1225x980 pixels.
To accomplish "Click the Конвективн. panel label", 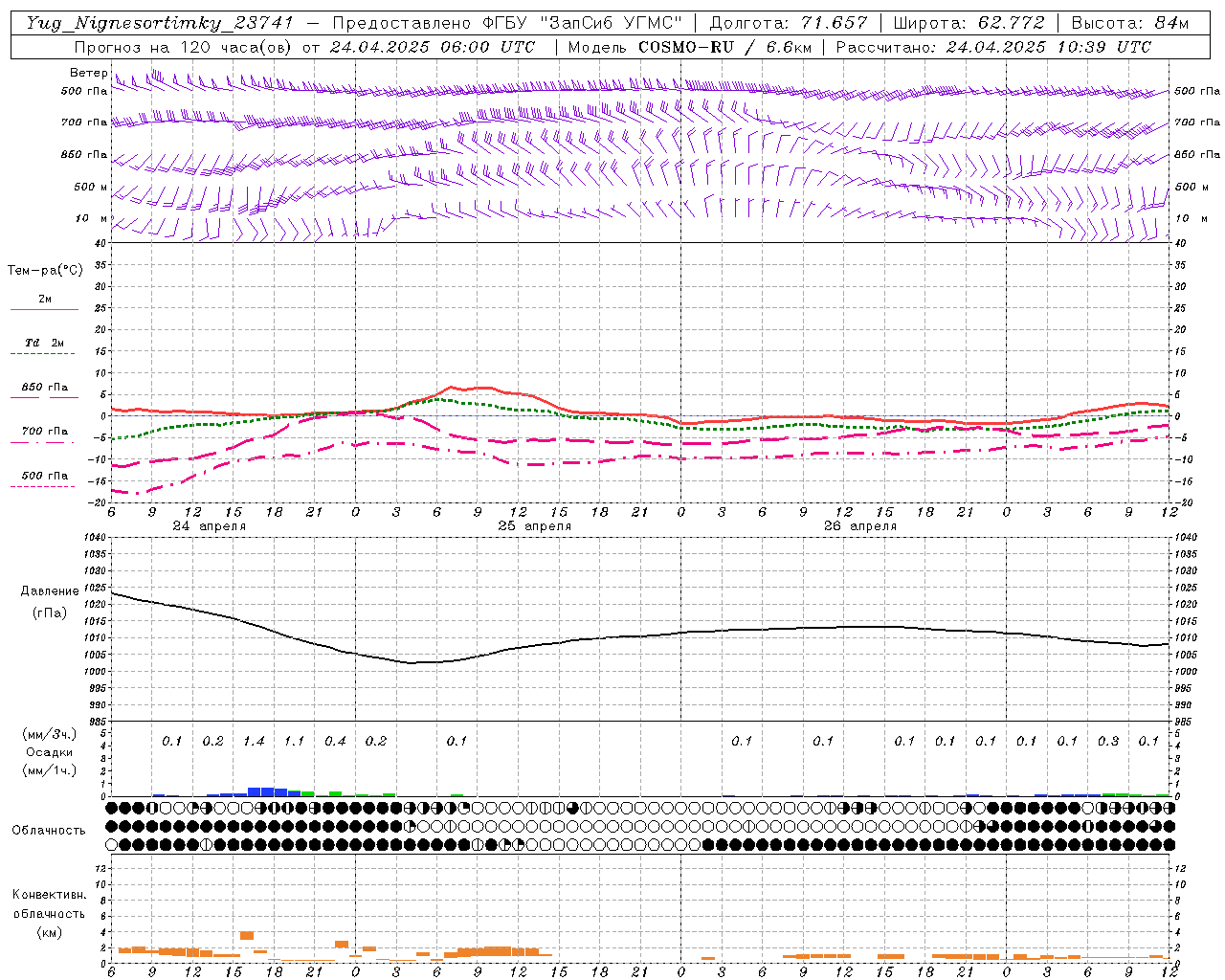I will coord(49,895).
